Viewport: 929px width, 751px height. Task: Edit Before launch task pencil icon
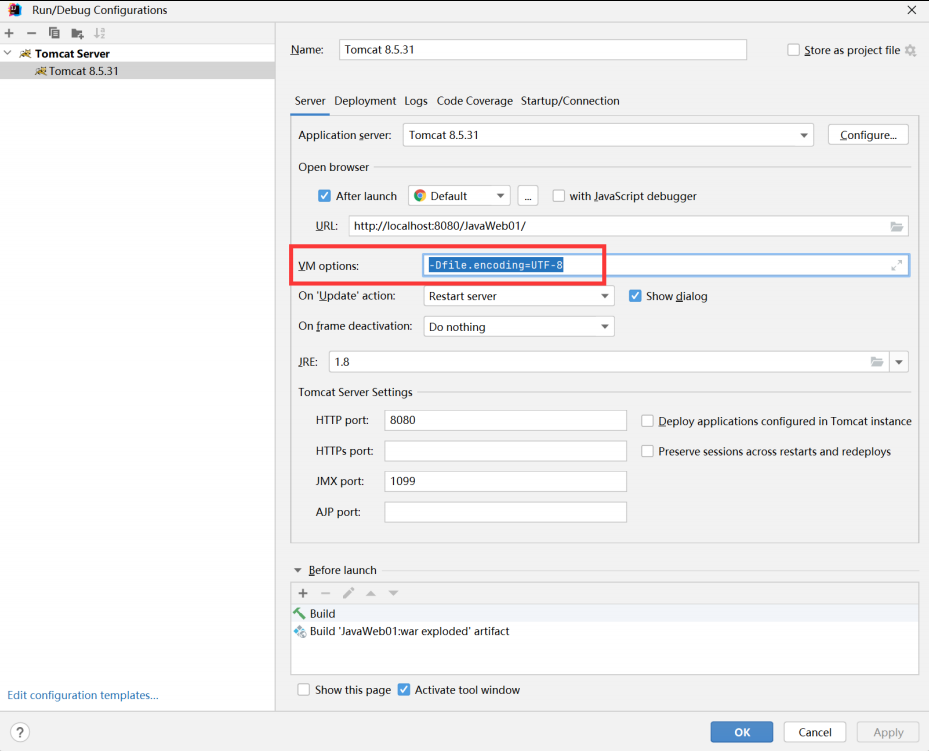coord(348,593)
